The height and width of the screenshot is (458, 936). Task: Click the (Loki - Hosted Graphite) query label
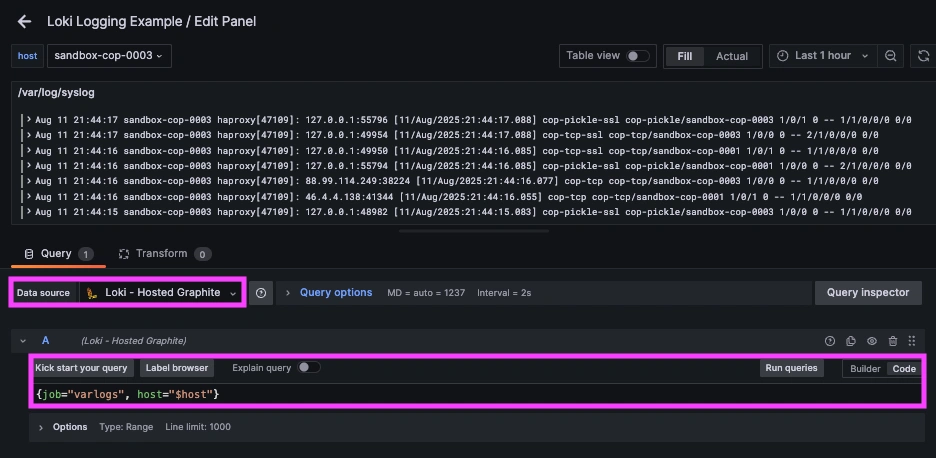coord(134,341)
